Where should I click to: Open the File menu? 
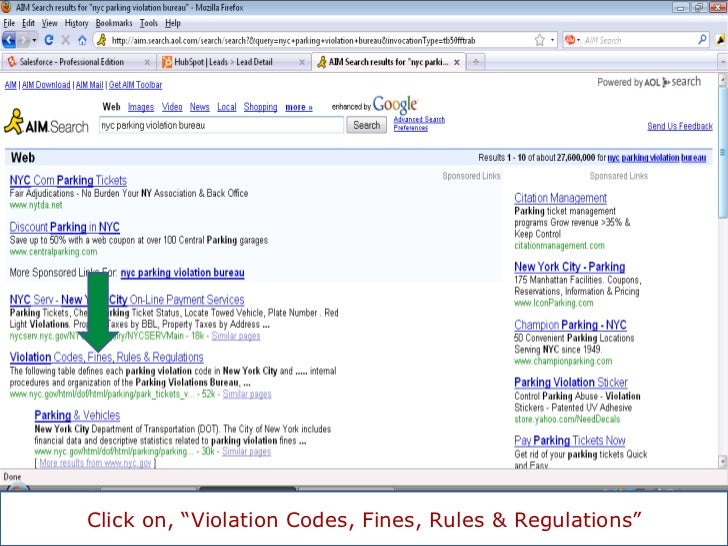9,23
